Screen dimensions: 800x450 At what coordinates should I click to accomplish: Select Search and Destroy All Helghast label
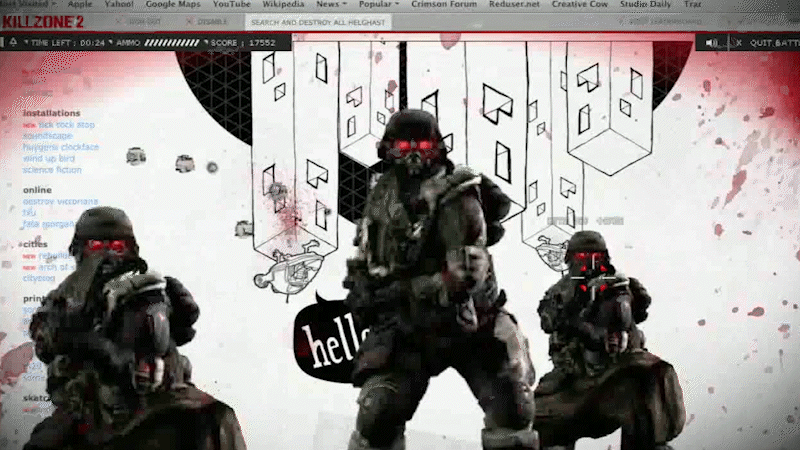(318, 22)
